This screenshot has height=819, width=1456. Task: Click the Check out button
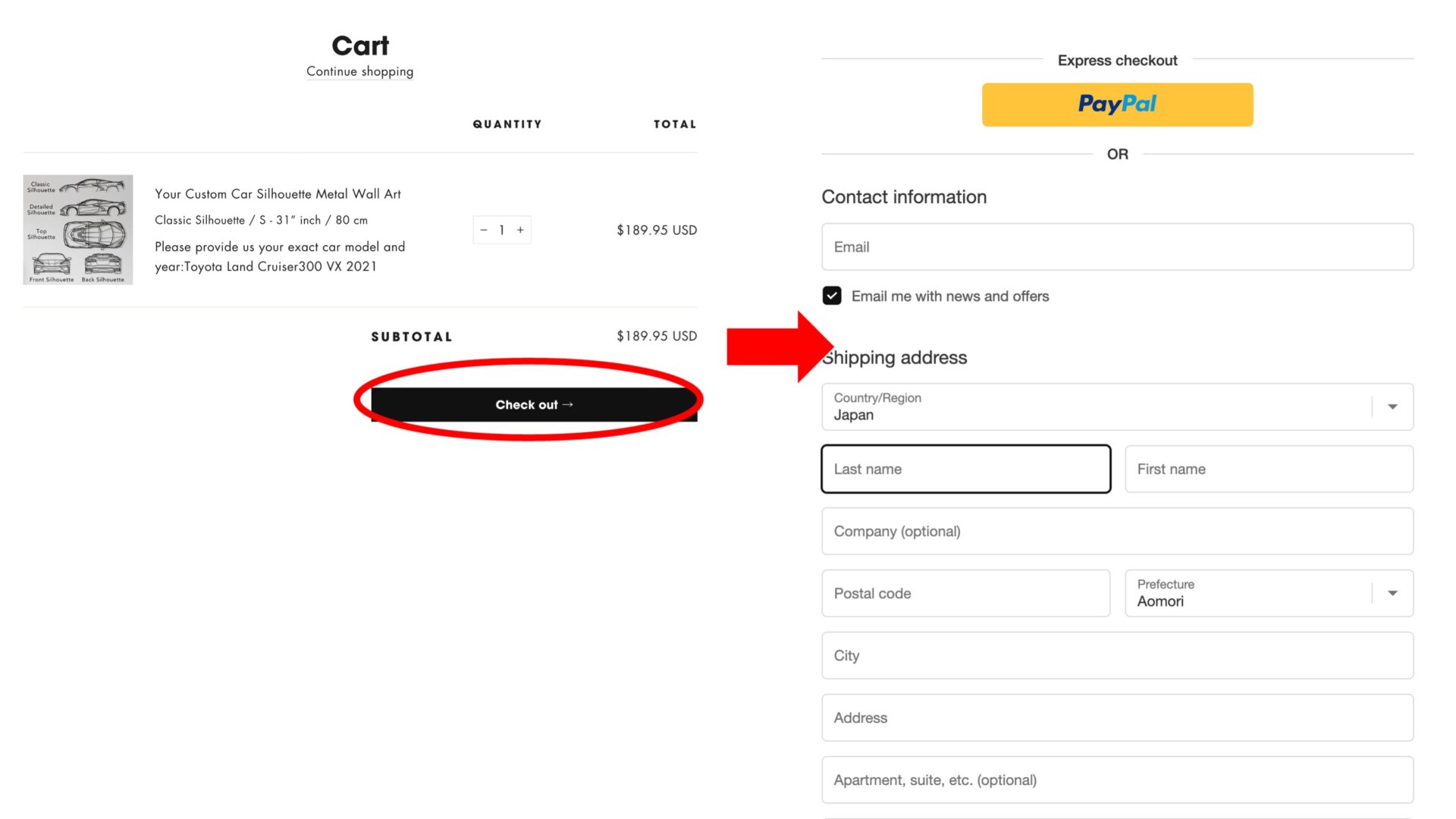pos(534,405)
